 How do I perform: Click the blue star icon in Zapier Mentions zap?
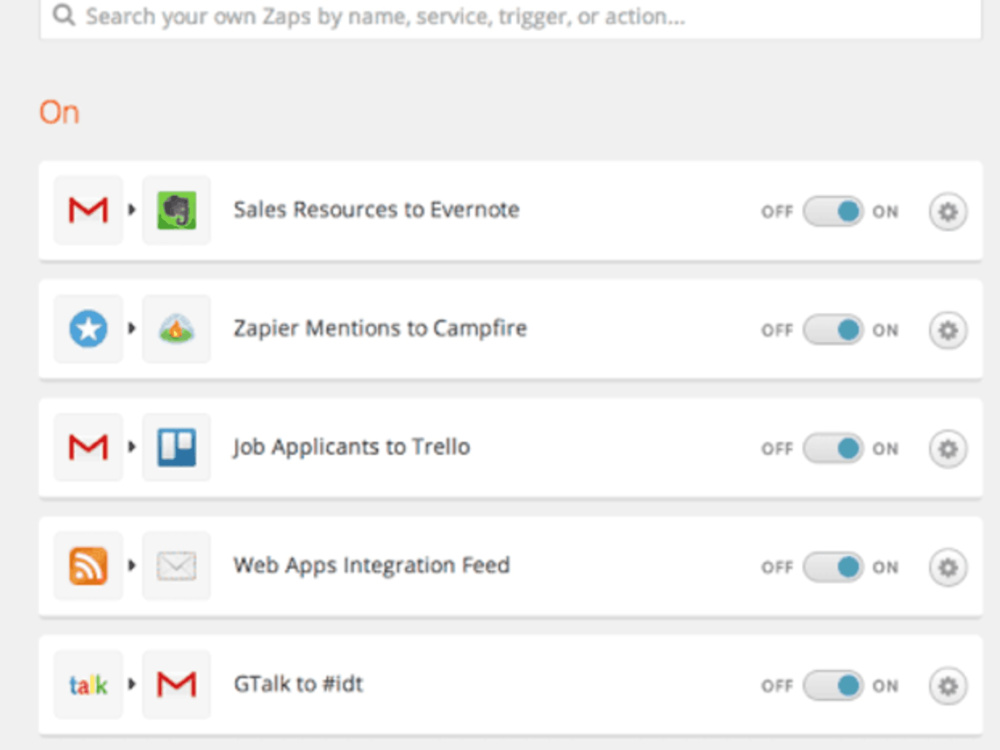pos(88,328)
